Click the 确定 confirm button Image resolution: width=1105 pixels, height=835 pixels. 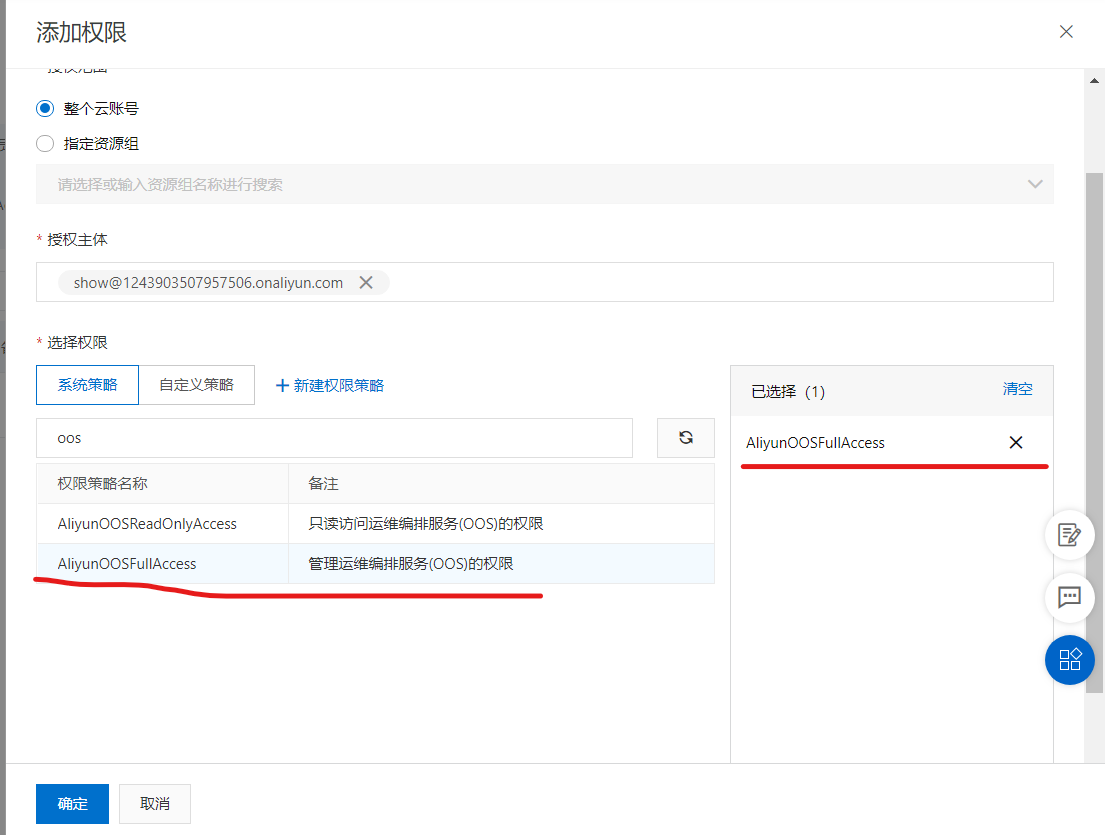[x=73, y=803]
